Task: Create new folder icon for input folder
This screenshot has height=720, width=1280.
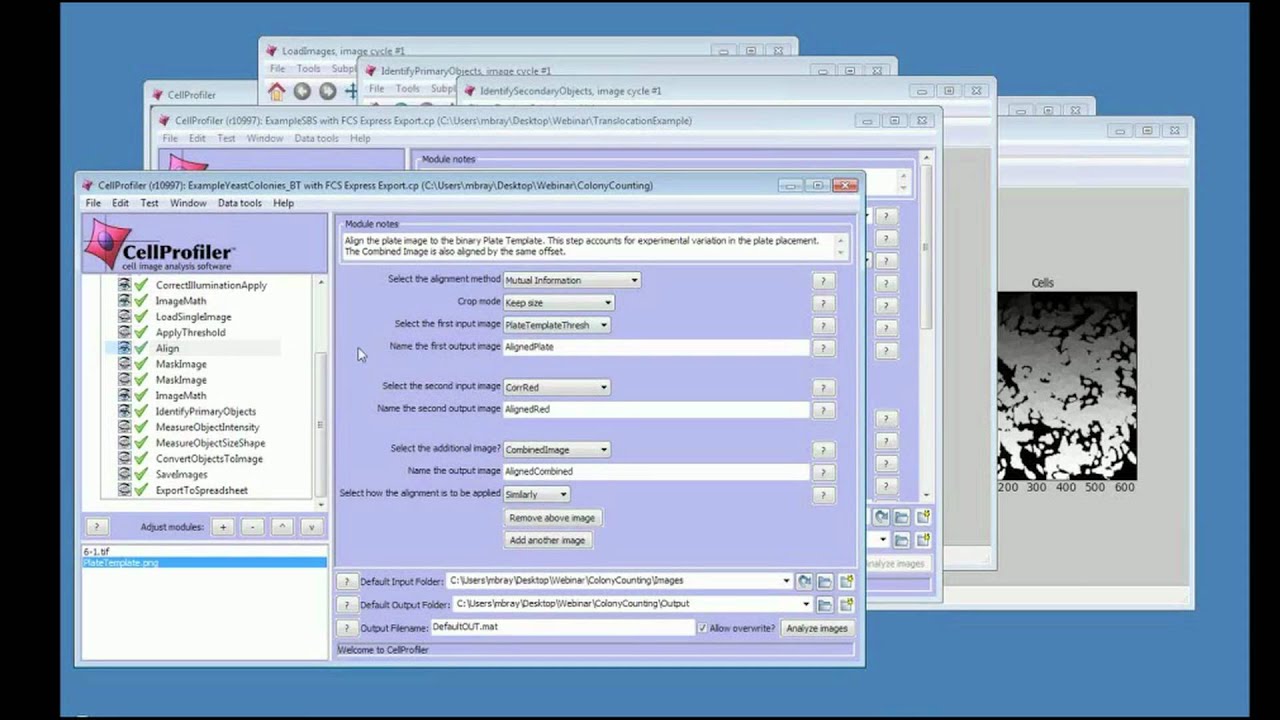Action: pos(846,581)
